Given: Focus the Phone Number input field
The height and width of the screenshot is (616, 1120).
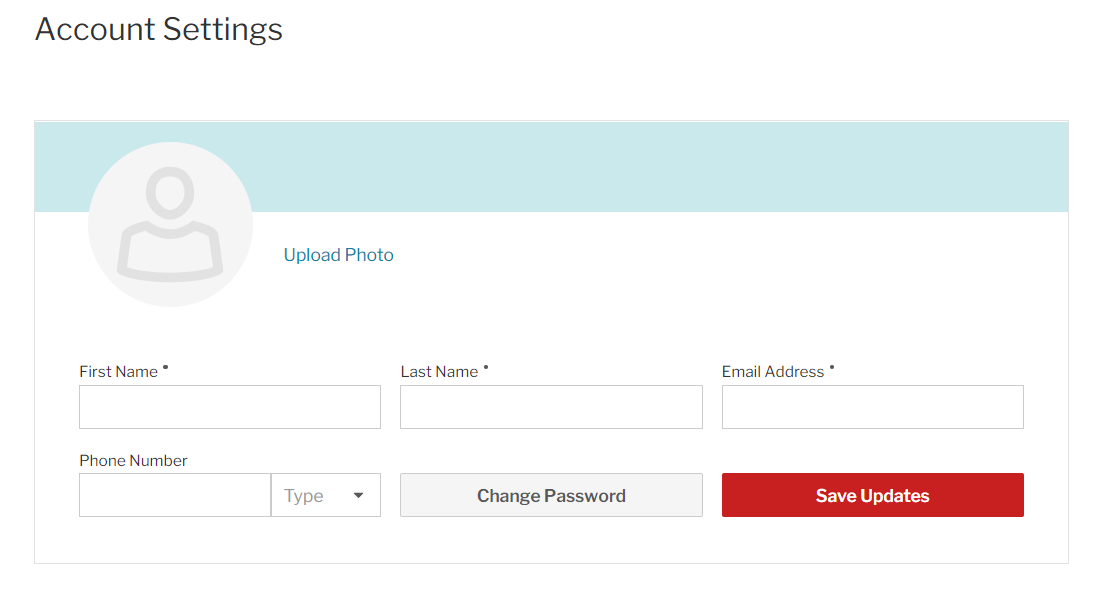Looking at the screenshot, I should tap(175, 495).
